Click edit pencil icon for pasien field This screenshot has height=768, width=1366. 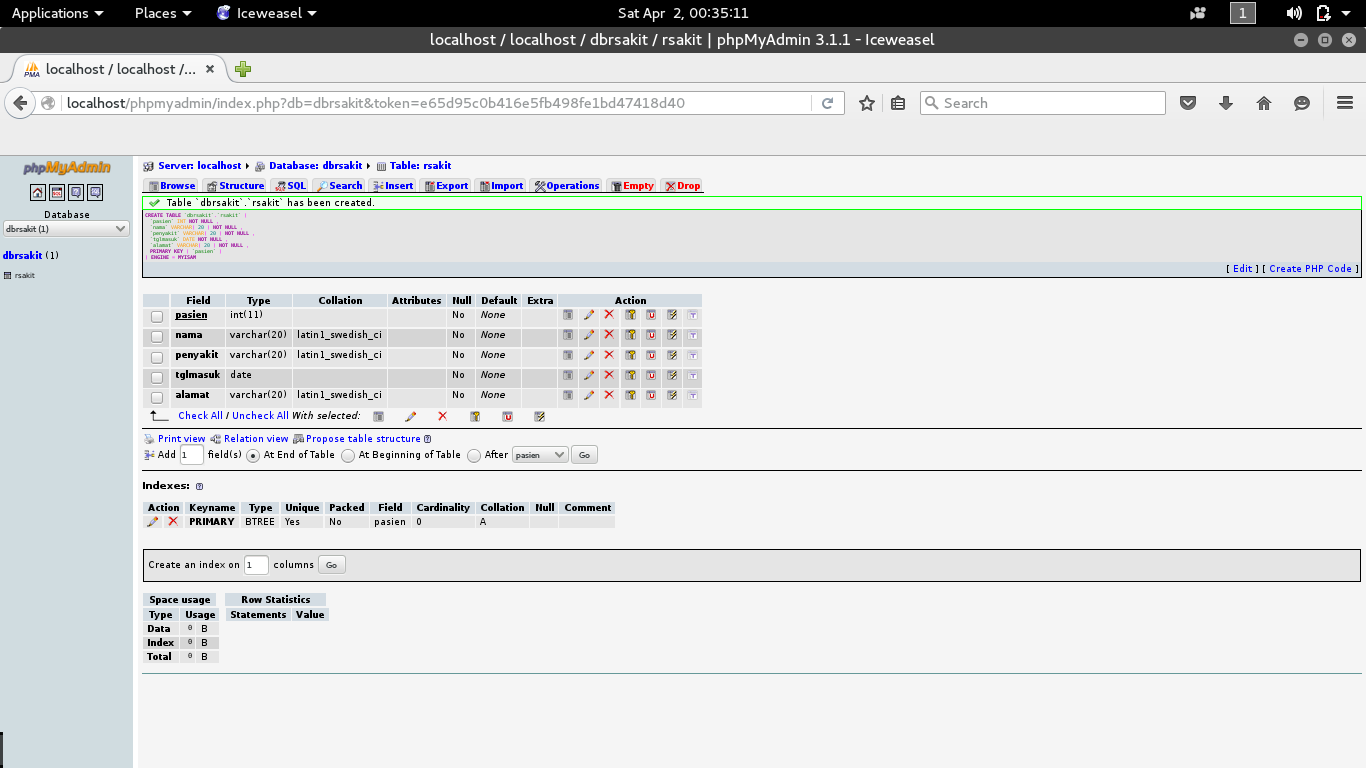tap(589, 315)
